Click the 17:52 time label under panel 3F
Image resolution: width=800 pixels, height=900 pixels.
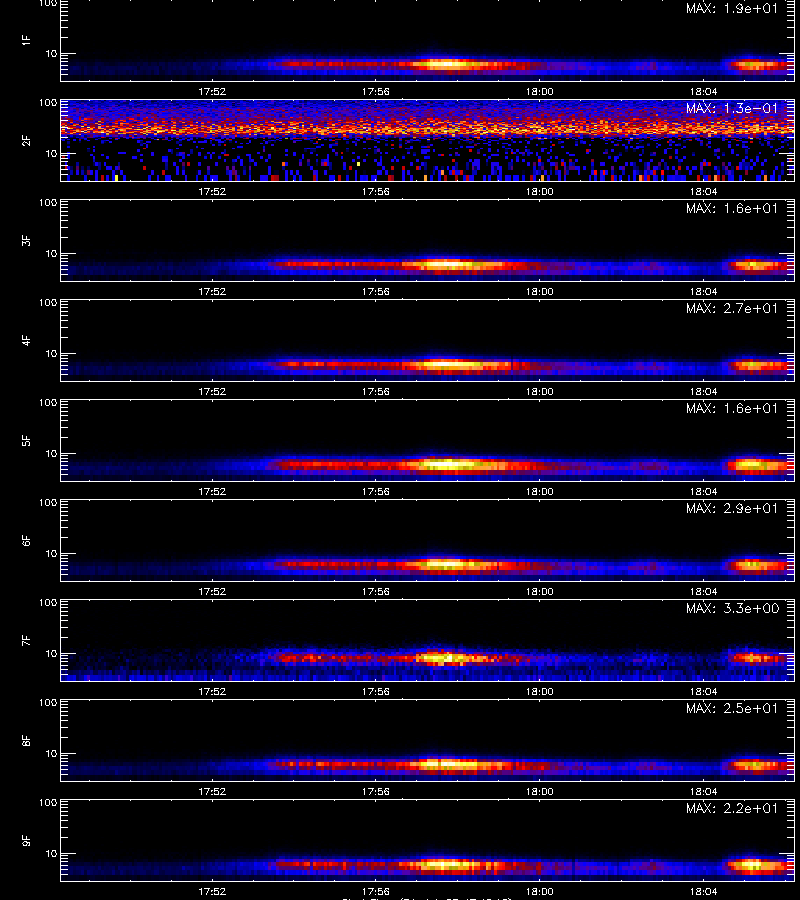point(212,292)
